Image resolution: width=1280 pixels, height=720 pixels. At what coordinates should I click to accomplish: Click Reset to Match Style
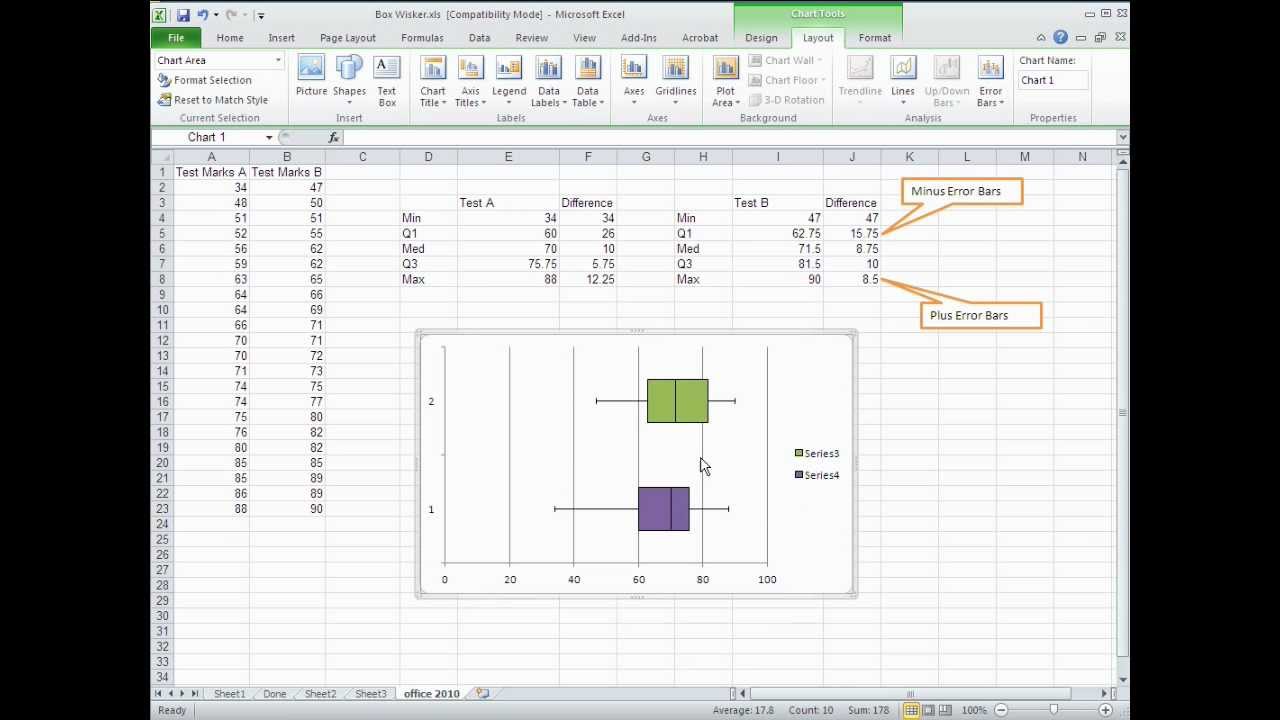coord(212,100)
